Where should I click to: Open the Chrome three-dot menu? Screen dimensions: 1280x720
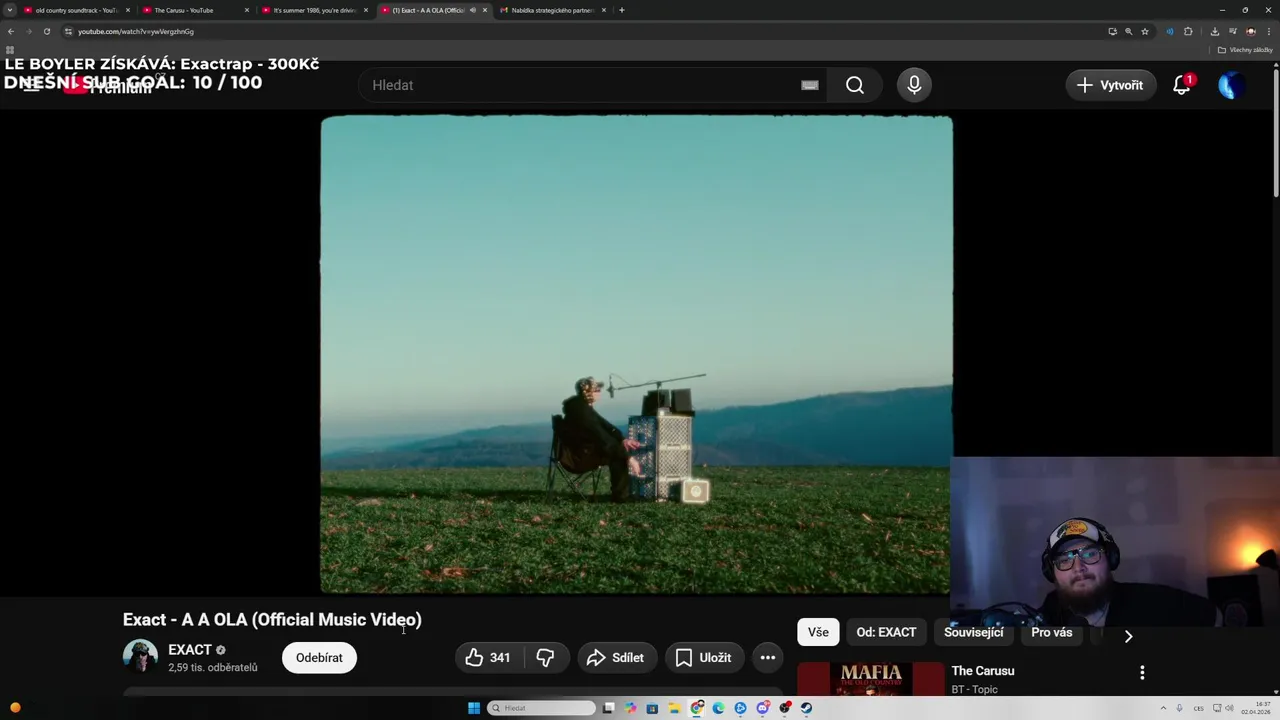1269,31
